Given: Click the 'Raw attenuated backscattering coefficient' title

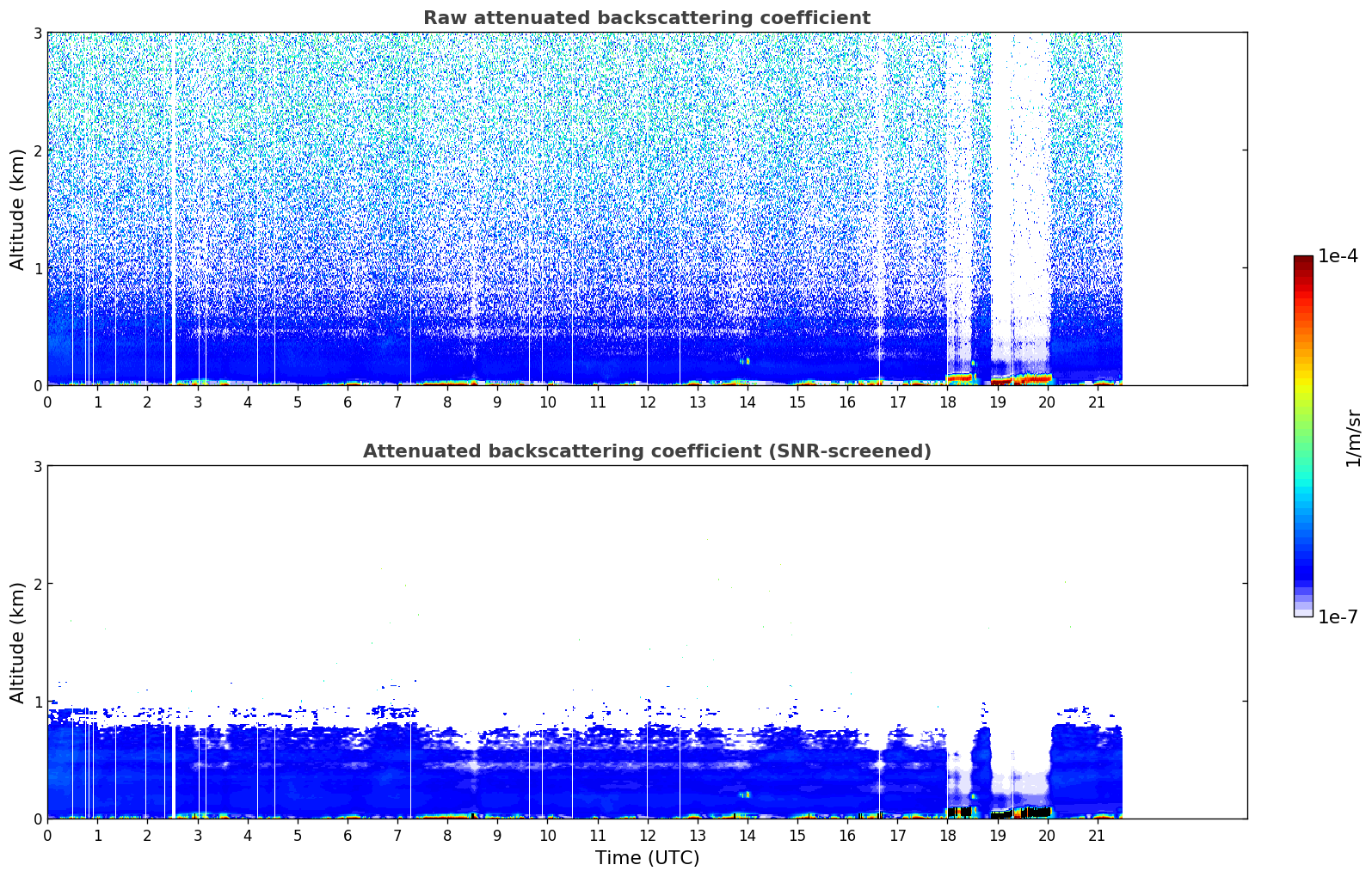Looking at the screenshot, I should tap(647, 18).
